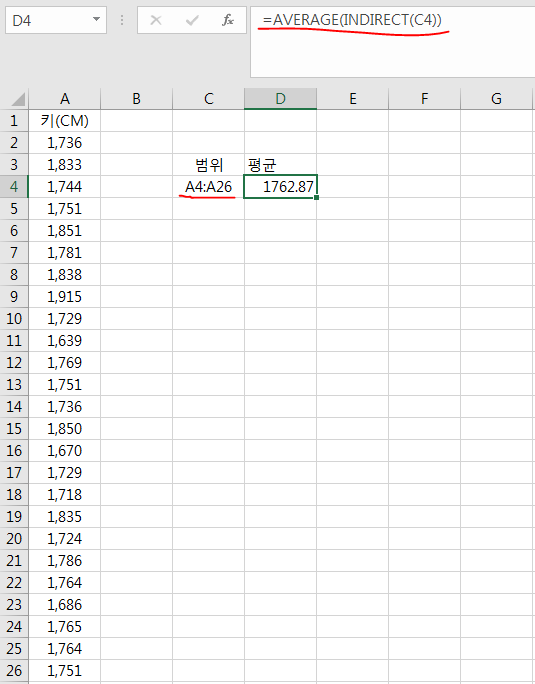Open the Insert Function fx icon
Image resolution: width=535 pixels, height=684 pixels.
point(228,20)
